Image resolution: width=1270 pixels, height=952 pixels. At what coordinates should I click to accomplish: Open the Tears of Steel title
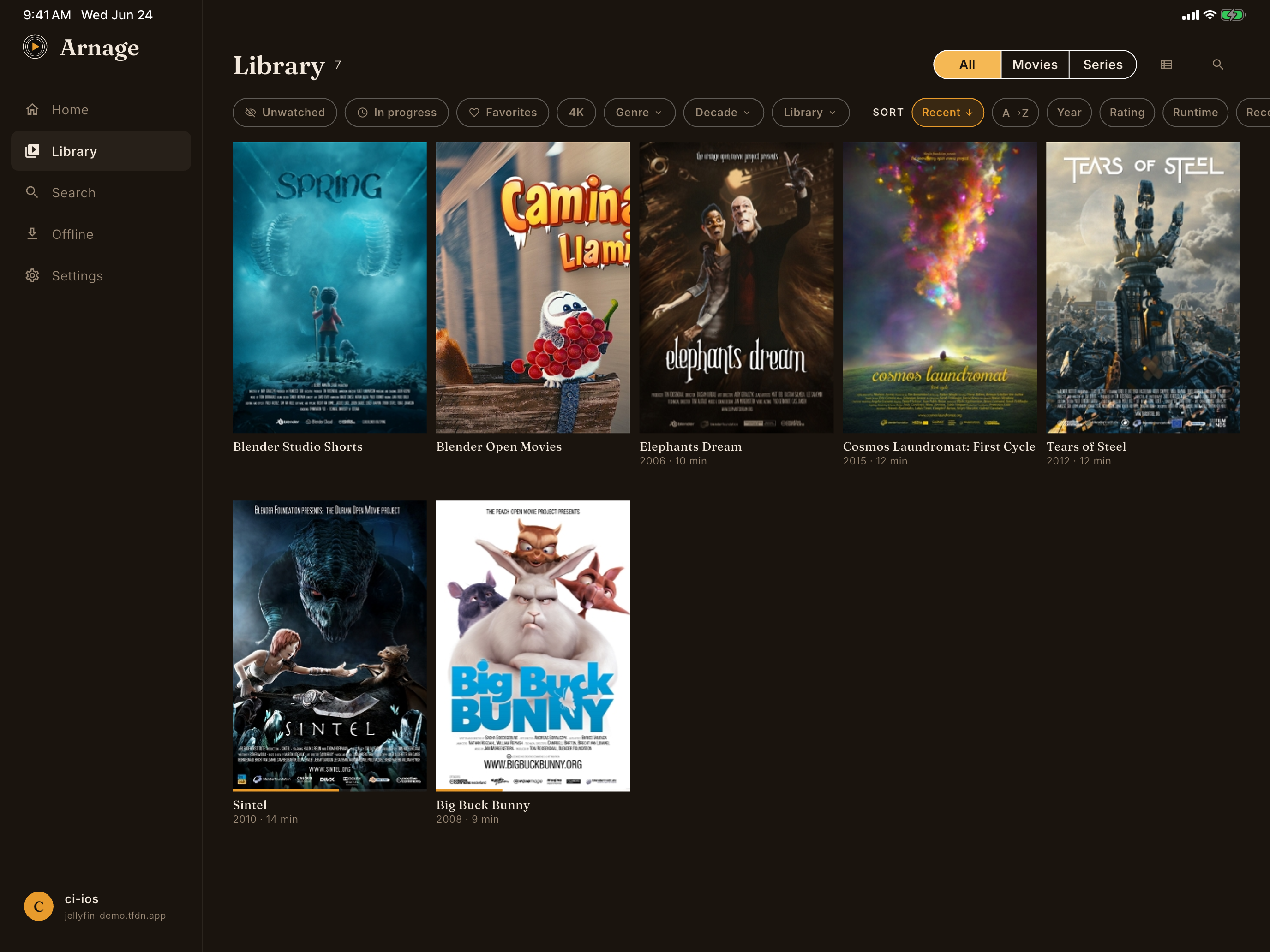[x=1086, y=446]
